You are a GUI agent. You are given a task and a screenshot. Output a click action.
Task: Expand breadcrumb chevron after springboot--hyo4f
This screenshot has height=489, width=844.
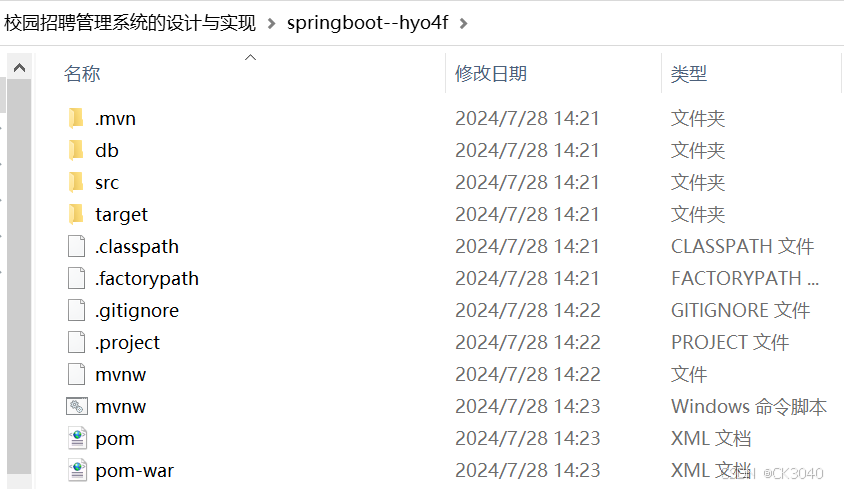(463, 24)
